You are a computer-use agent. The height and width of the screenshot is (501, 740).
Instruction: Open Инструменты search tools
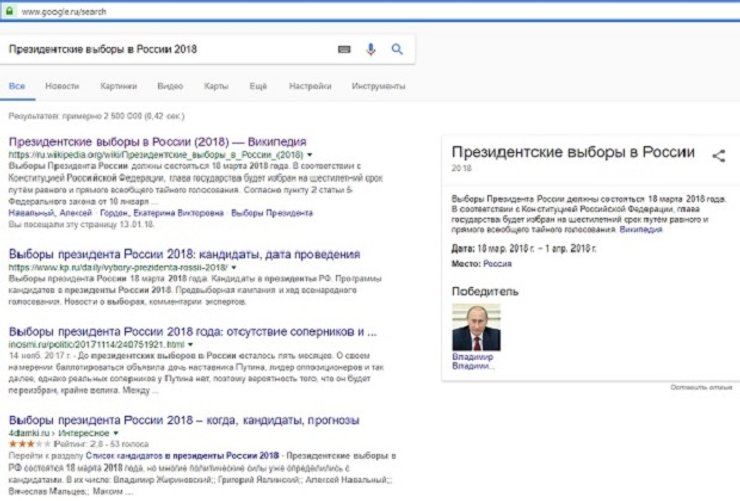point(378,86)
